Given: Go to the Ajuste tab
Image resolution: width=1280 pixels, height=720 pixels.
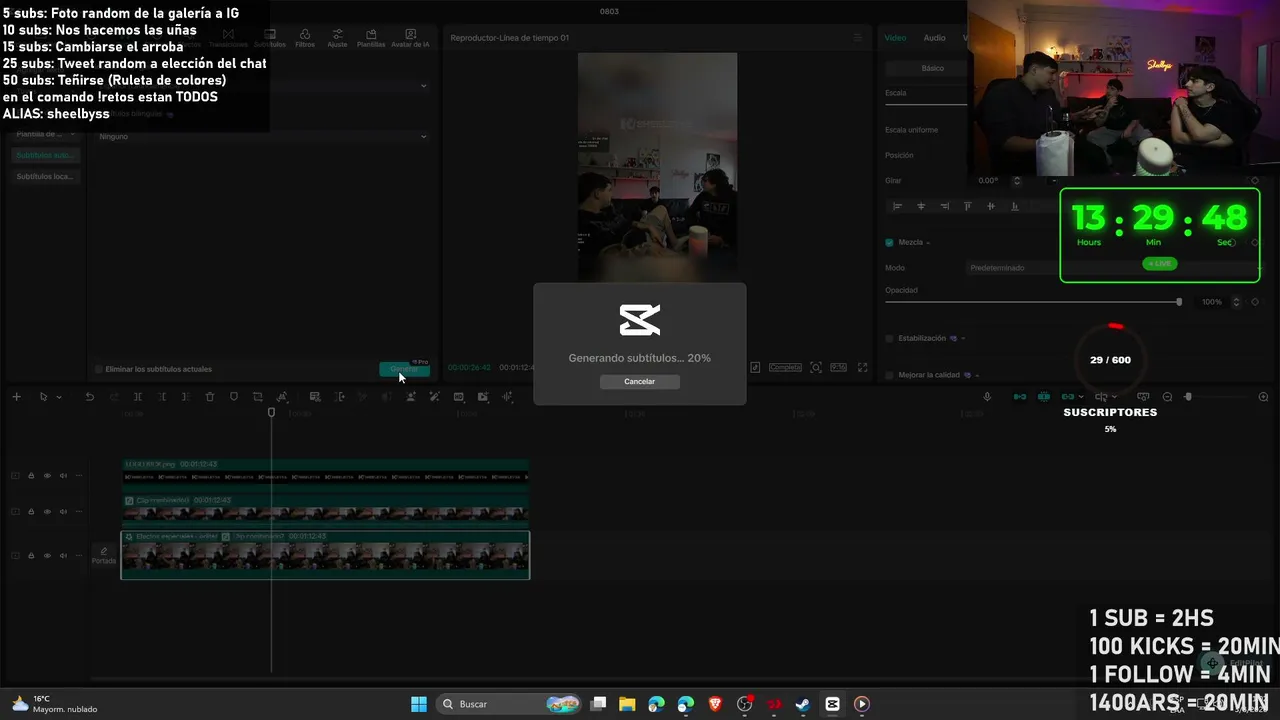Looking at the screenshot, I should (x=337, y=39).
